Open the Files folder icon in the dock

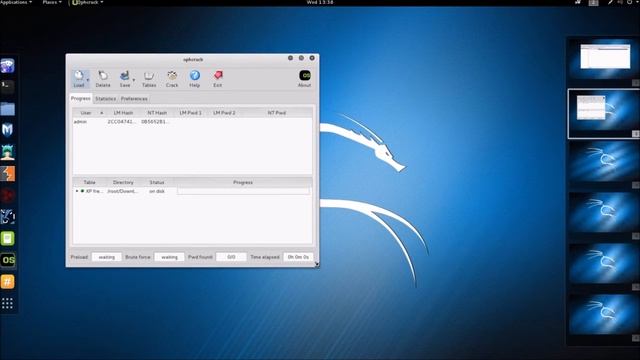tap(7, 109)
